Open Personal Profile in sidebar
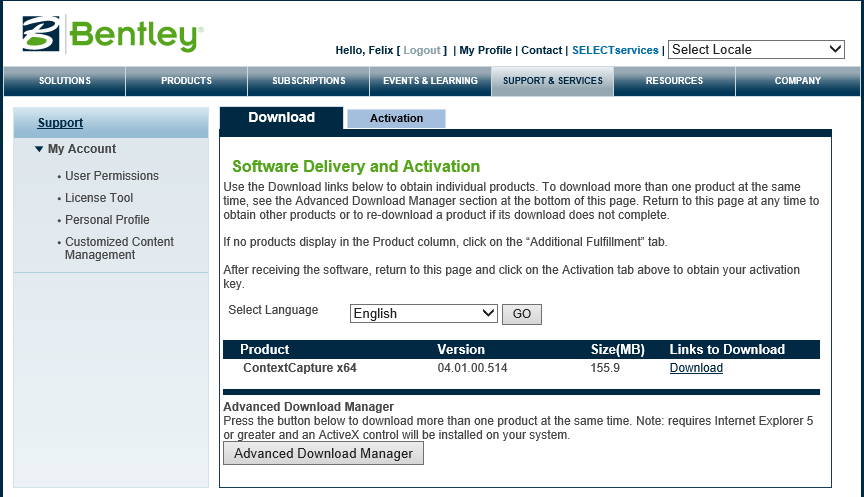Viewport: 864px width, 497px height. [x=107, y=220]
